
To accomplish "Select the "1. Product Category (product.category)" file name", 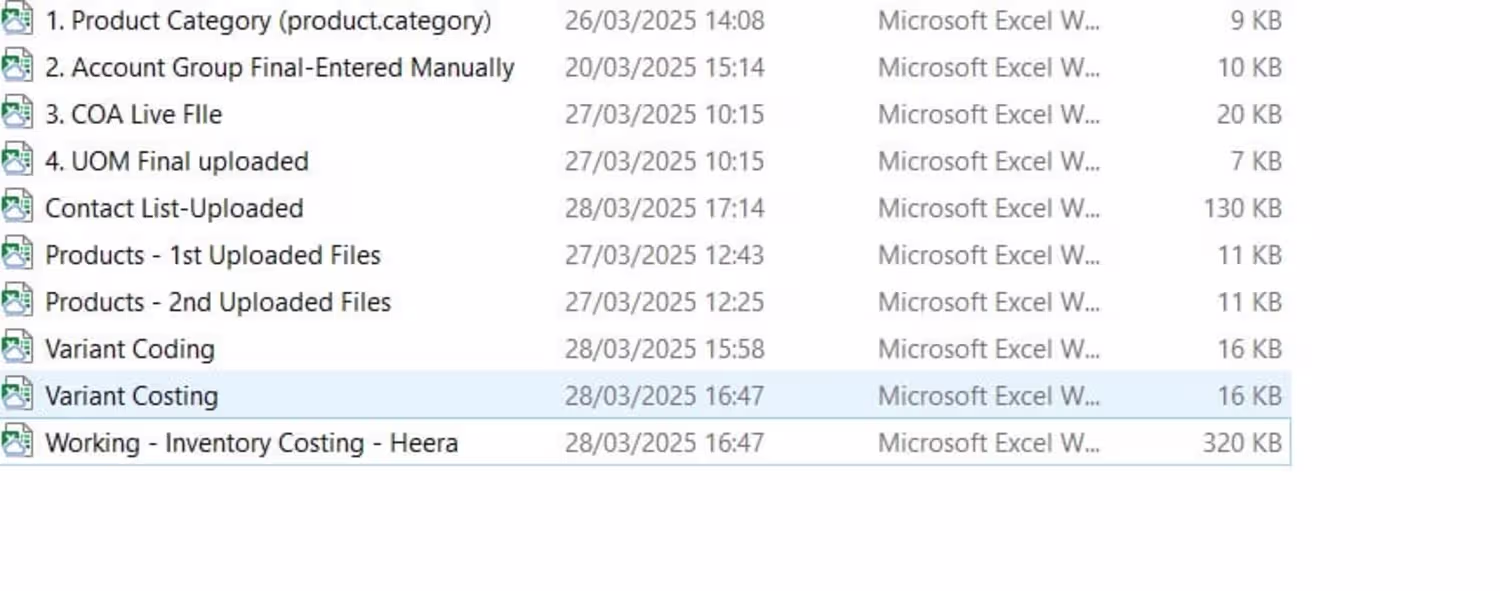I will [268, 21].
